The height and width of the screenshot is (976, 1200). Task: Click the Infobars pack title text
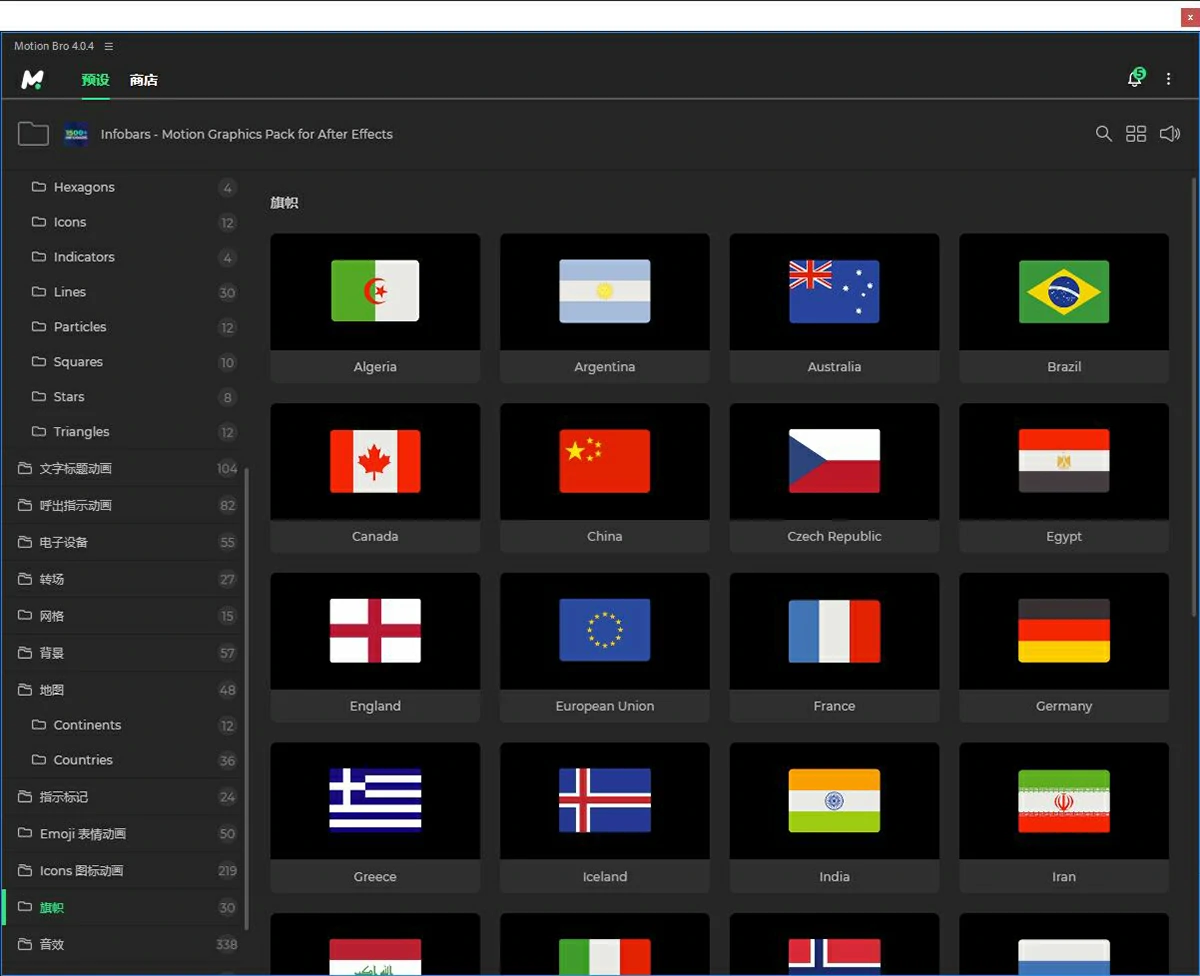[246, 134]
